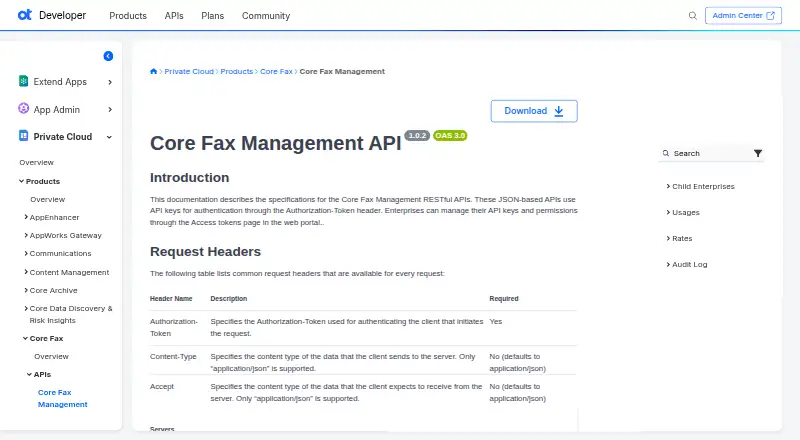
Task: Select Core Fax Management in sidebar
Action: [62, 398]
